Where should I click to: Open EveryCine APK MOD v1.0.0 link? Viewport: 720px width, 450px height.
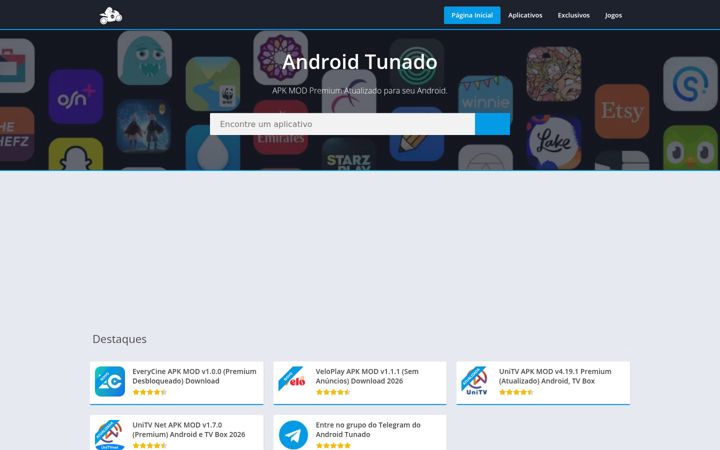(x=194, y=376)
